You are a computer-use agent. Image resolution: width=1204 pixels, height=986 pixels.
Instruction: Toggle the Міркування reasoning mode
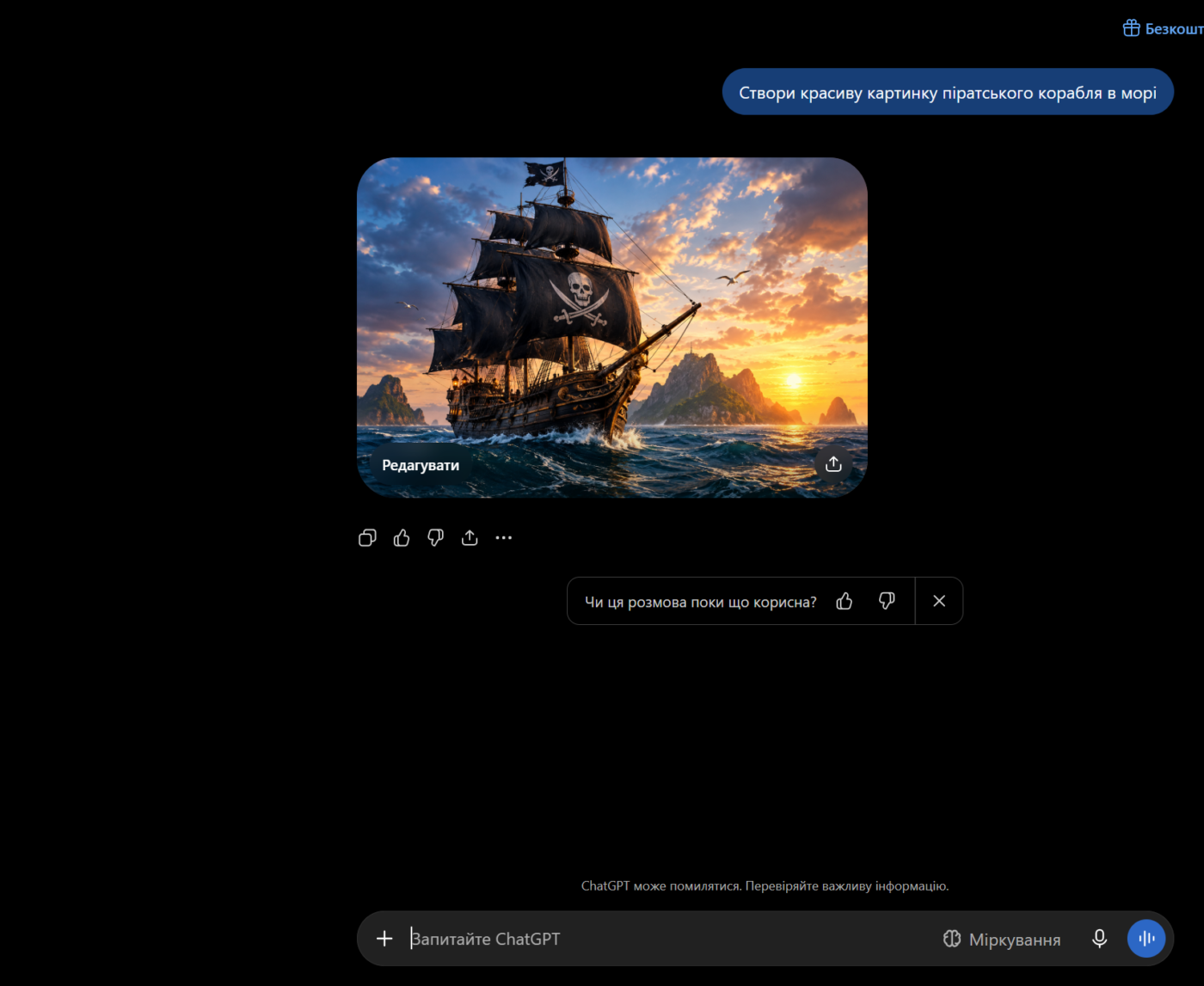(1002, 940)
